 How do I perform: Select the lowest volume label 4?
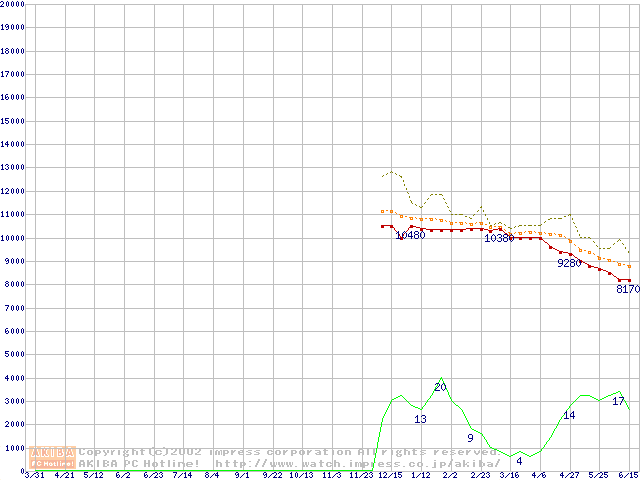pyautogui.click(x=519, y=461)
